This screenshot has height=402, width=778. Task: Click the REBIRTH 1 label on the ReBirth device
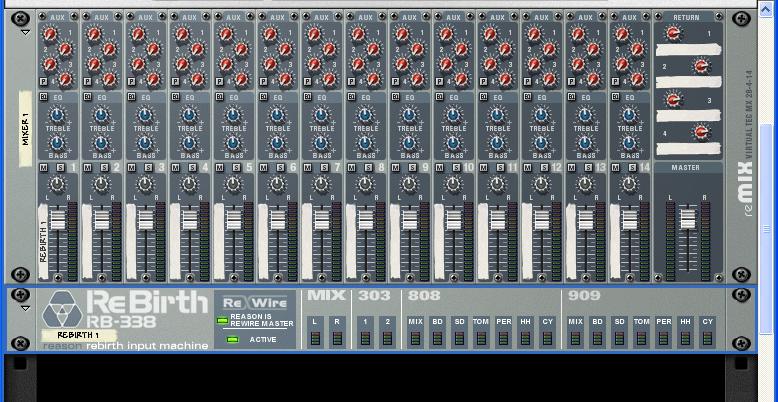click(79, 335)
